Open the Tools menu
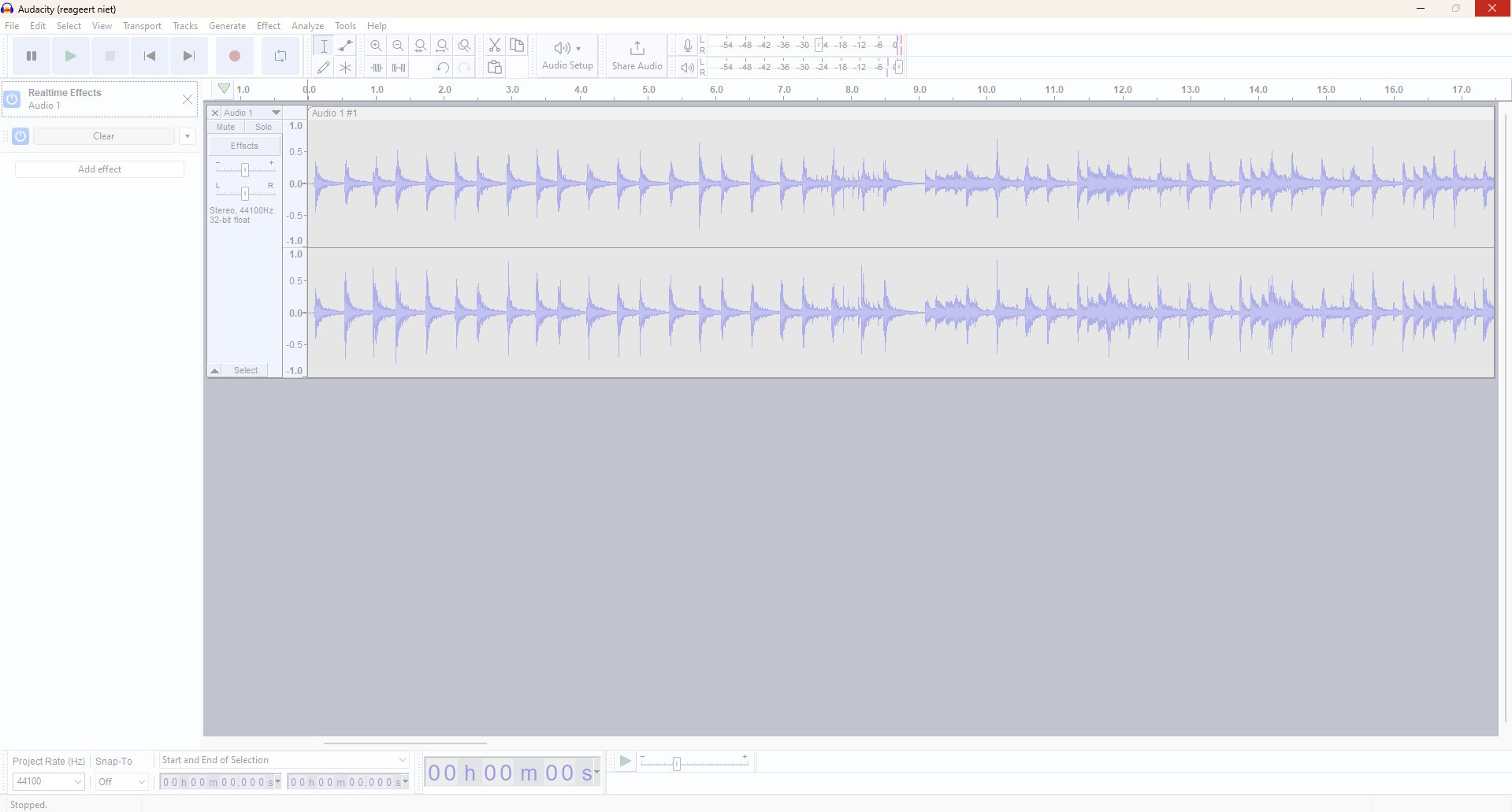1512x812 pixels. click(x=345, y=26)
